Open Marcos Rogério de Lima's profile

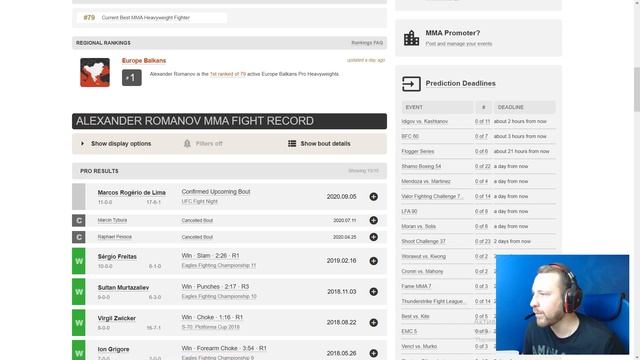coord(131,193)
